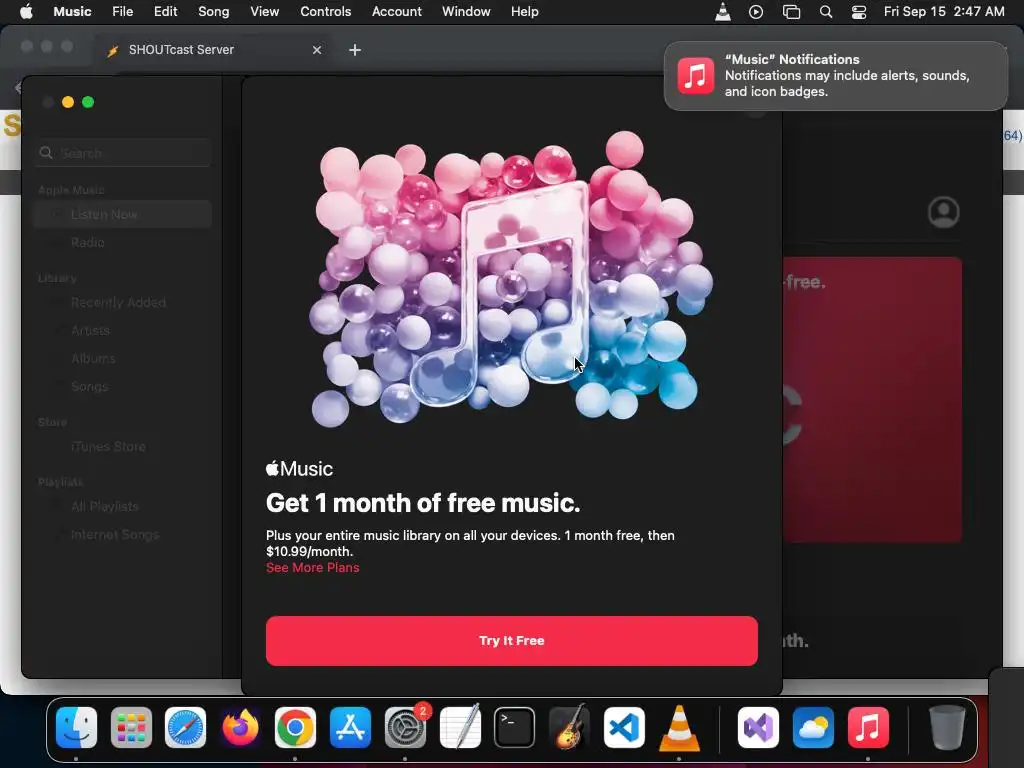Viewport: 1024px width, 768px height.
Task: Open iTunes Store in the sidebar
Action: pos(123,447)
